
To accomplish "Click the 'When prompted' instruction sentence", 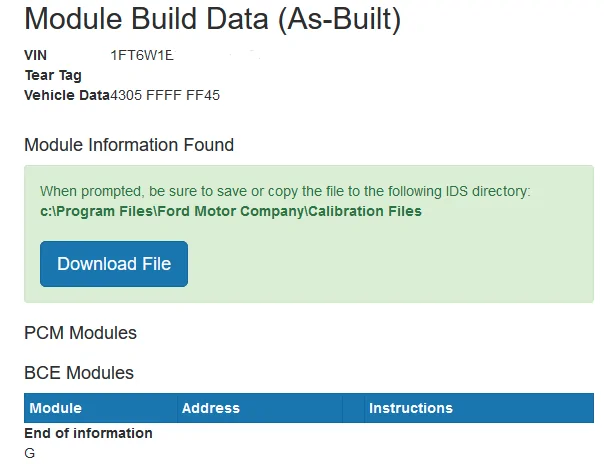I will click(285, 191).
